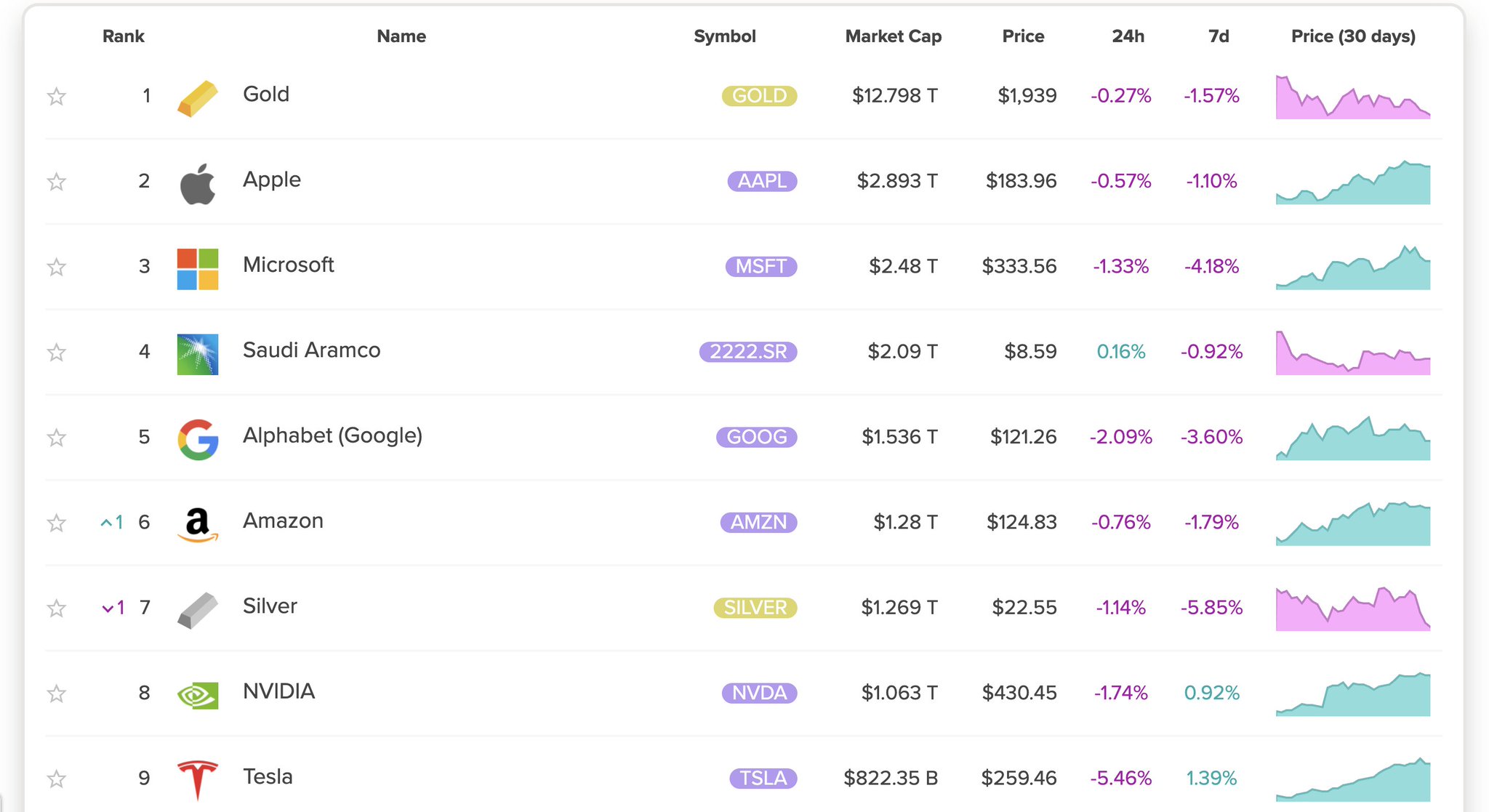Sort by the 24h column header
Viewport: 1489px width, 812px height.
1128,36
